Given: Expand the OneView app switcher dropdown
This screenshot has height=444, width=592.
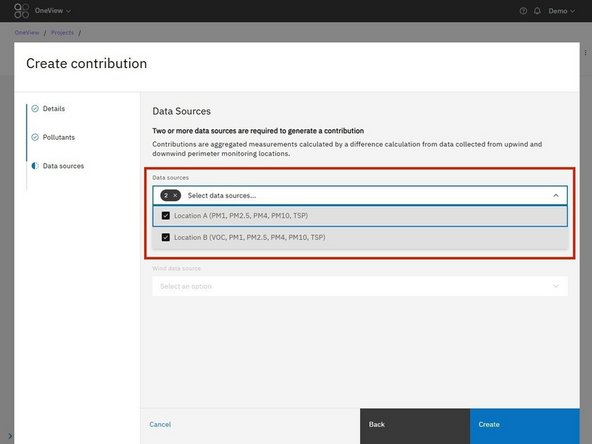Looking at the screenshot, I should 52,11.
